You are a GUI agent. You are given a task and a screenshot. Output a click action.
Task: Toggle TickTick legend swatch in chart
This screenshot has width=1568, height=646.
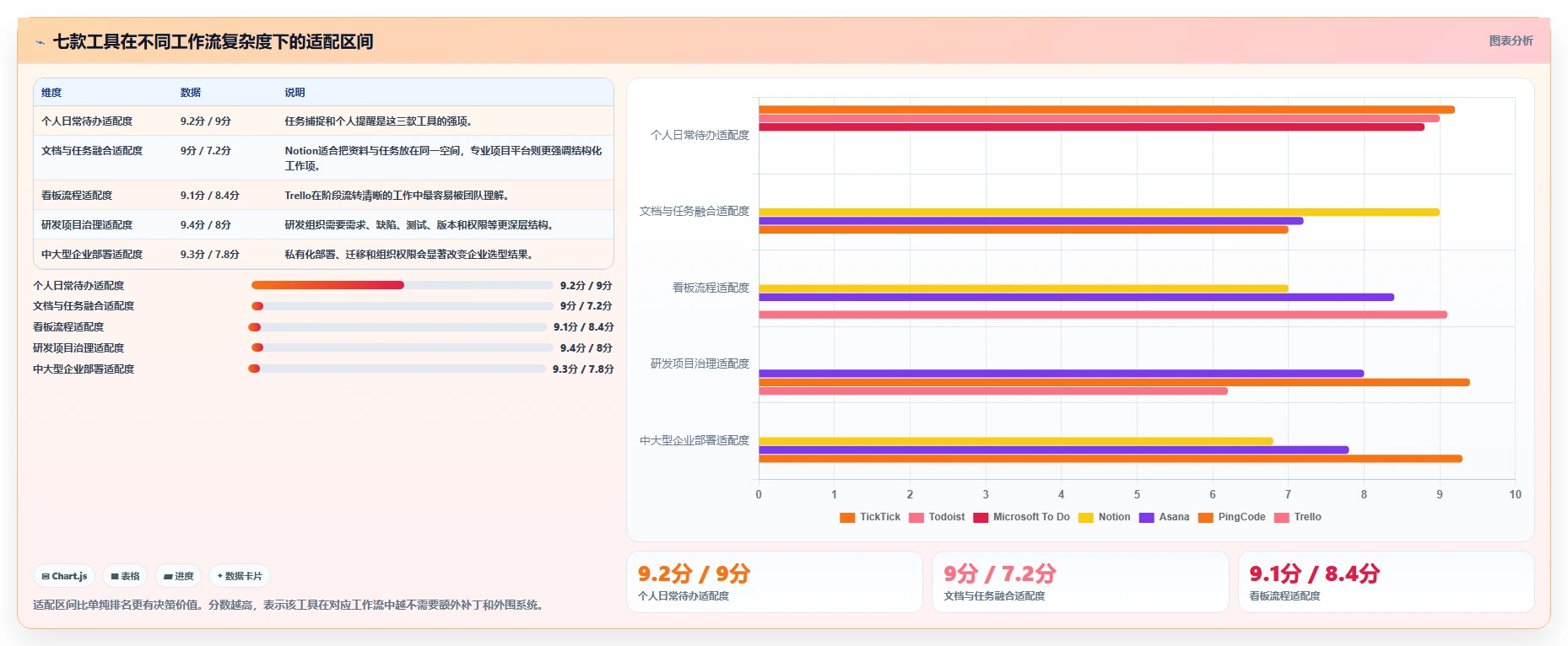coord(847,517)
